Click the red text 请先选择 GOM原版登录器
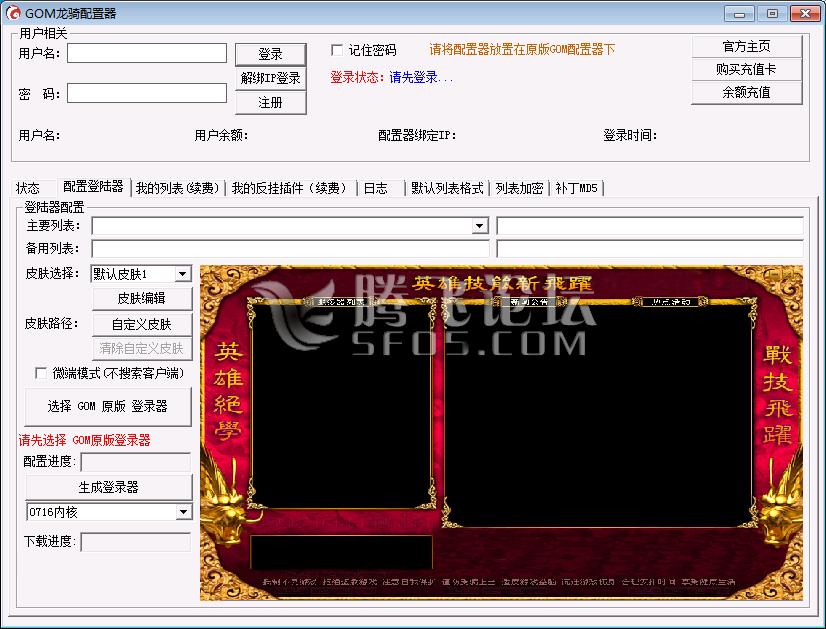The width and height of the screenshot is (826, 629). tap(85, 440)
